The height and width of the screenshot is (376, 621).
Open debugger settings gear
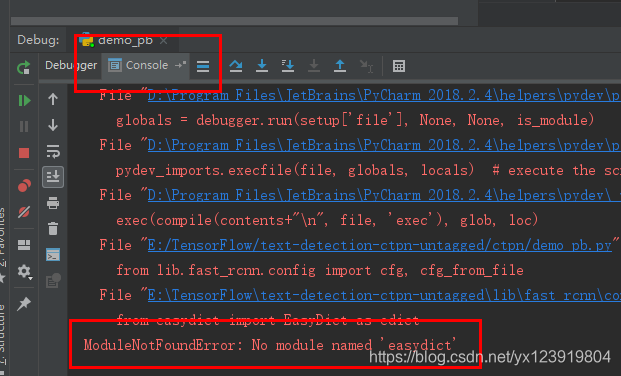click(x=24, y=271)
